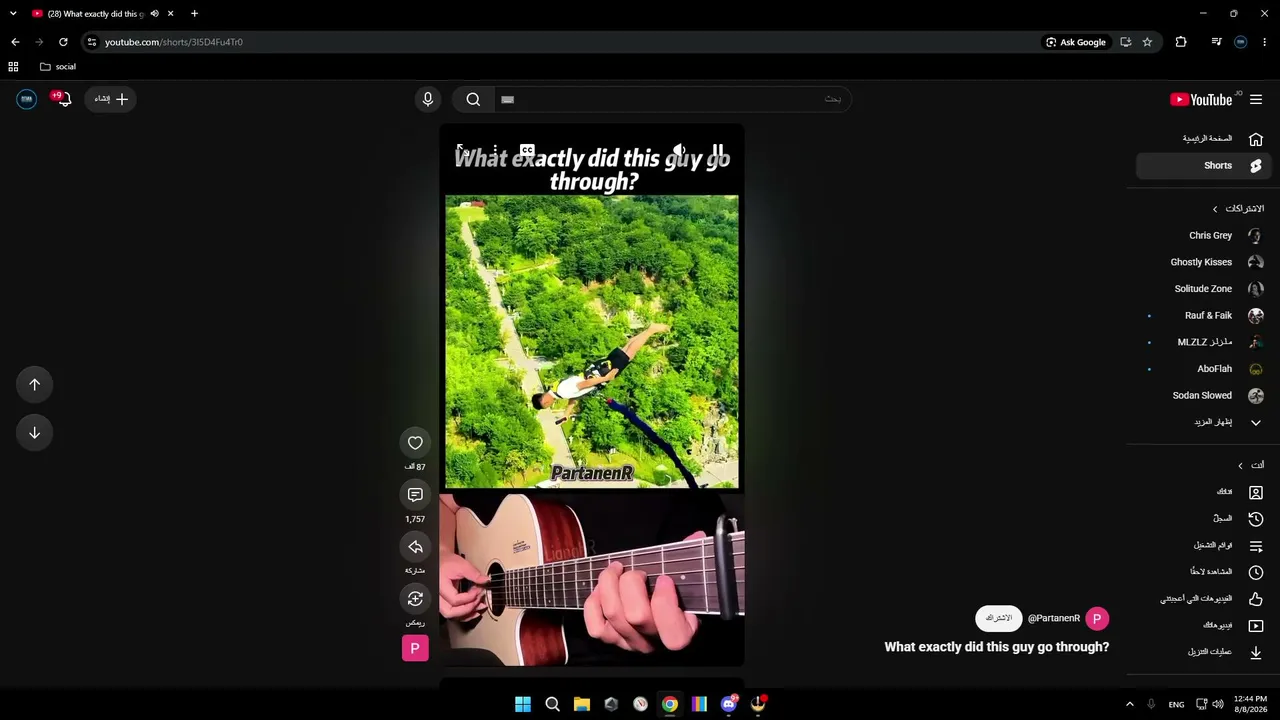This screenshot has height=720, width=1280.
Task: Open Solitude Zone channel subscription
Action: (1203, 289)
